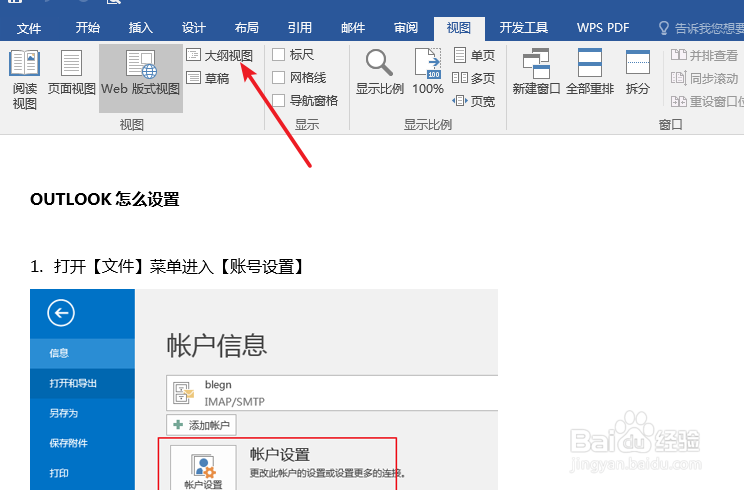Switch to Reading view (阅读视图)

[x=24, y=79]
